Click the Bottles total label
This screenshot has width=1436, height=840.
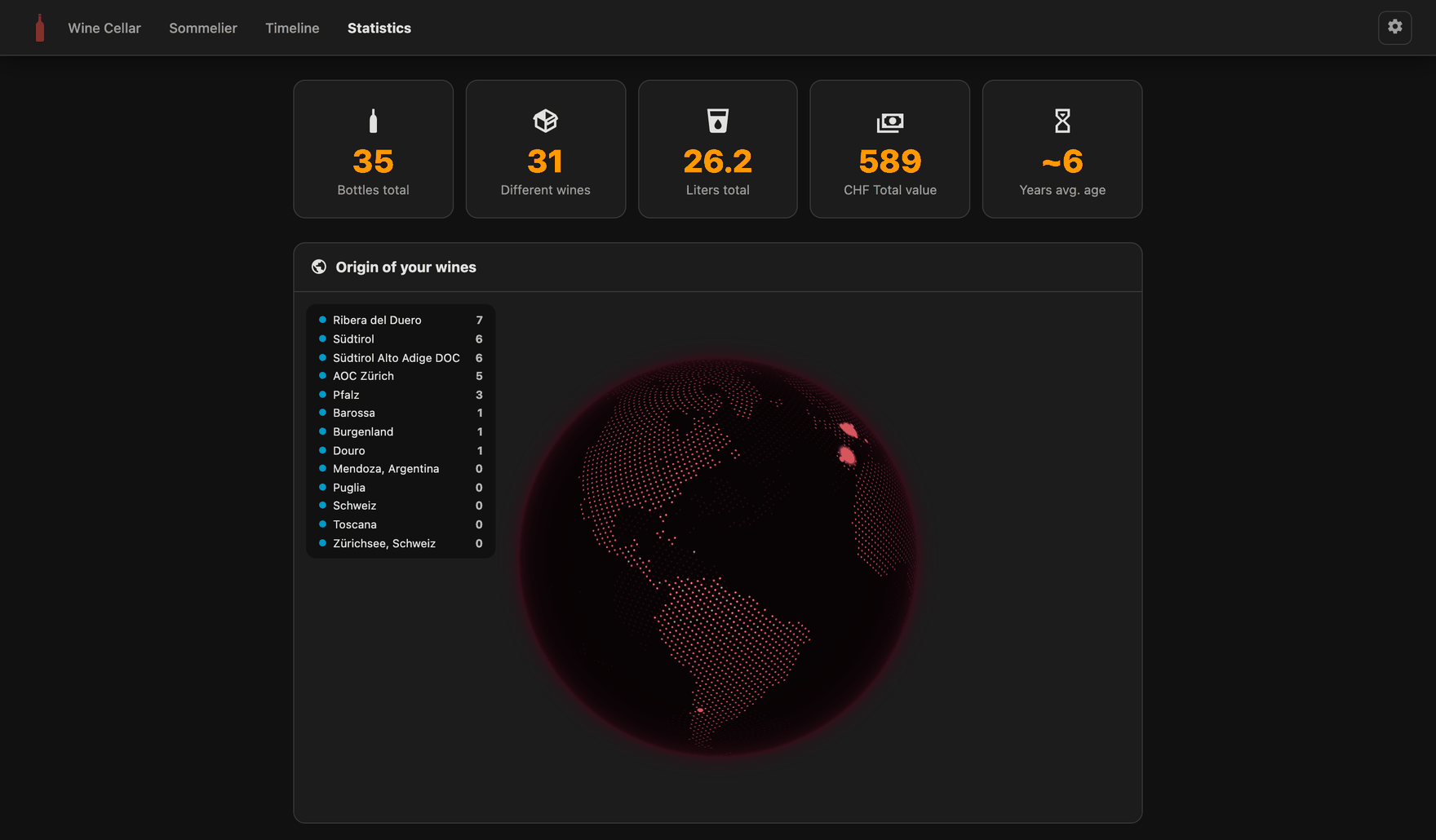coord(373,190)
